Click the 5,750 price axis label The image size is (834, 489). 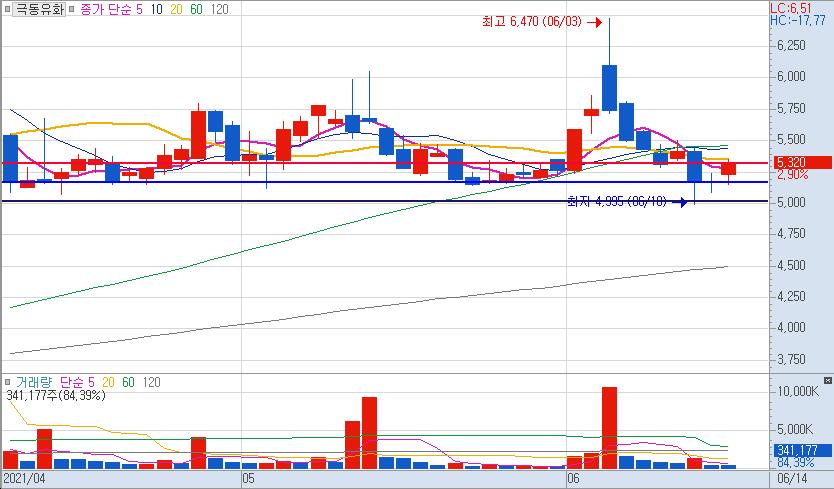[x=791, y=109]
